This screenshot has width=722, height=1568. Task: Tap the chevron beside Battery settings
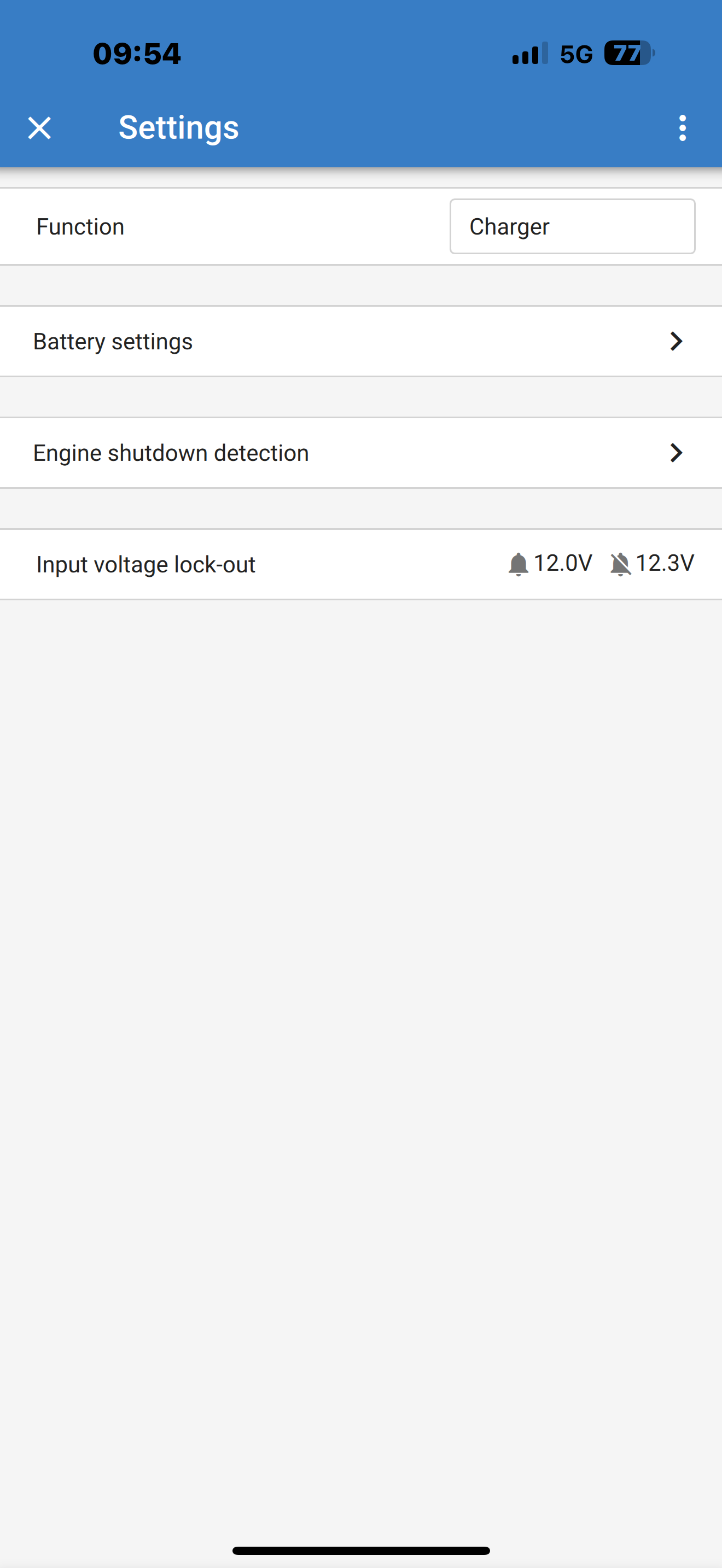[676, 342]
